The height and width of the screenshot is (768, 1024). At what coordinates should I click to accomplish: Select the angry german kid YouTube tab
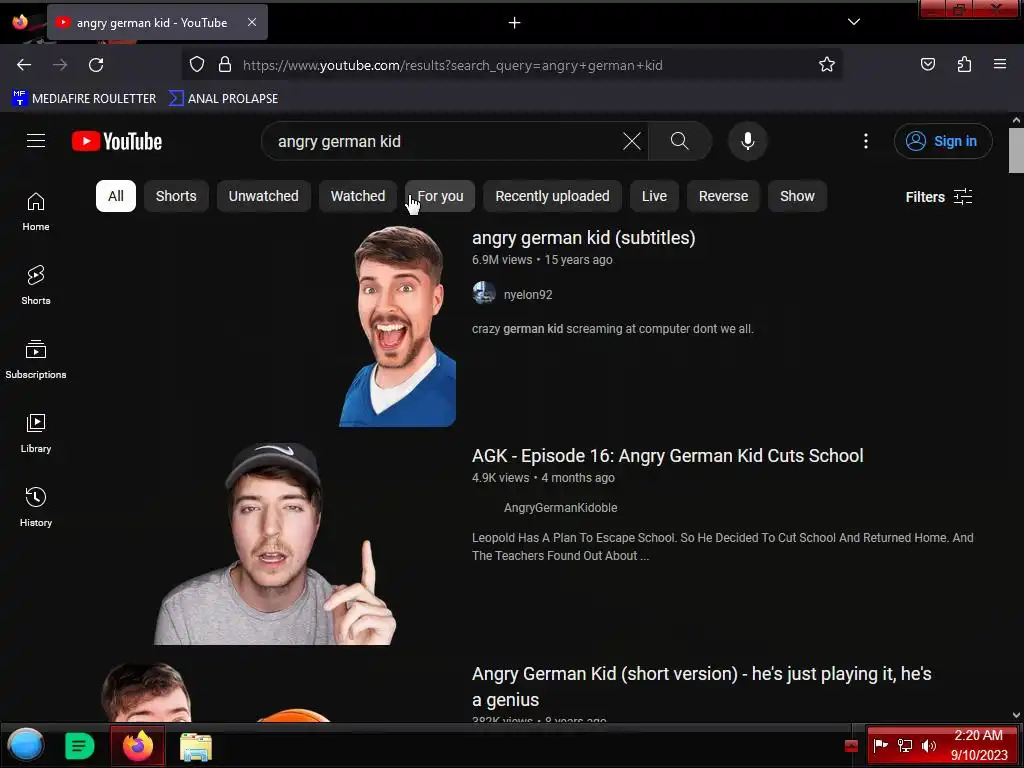157,22
